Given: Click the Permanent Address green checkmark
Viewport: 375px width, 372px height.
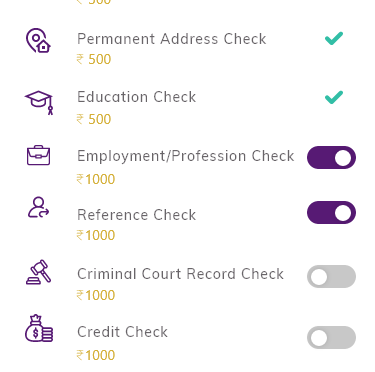Looking at the screenshot, I should click(x=334, y=38).
